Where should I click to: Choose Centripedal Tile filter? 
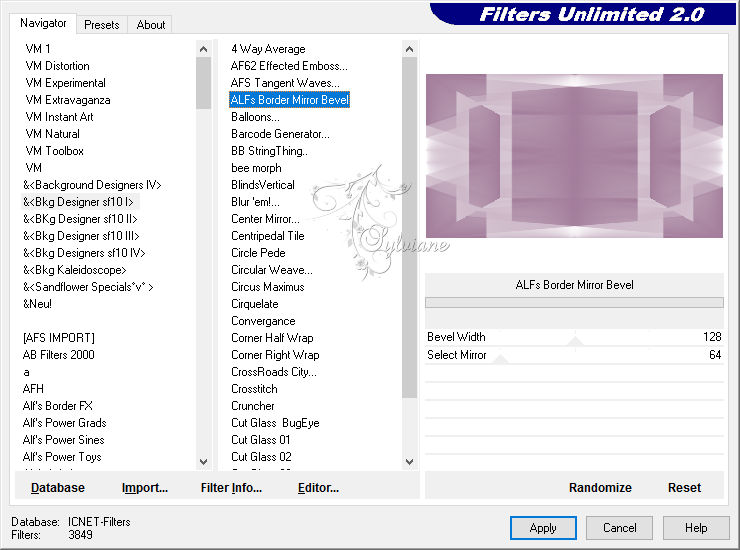click(268, 236)
